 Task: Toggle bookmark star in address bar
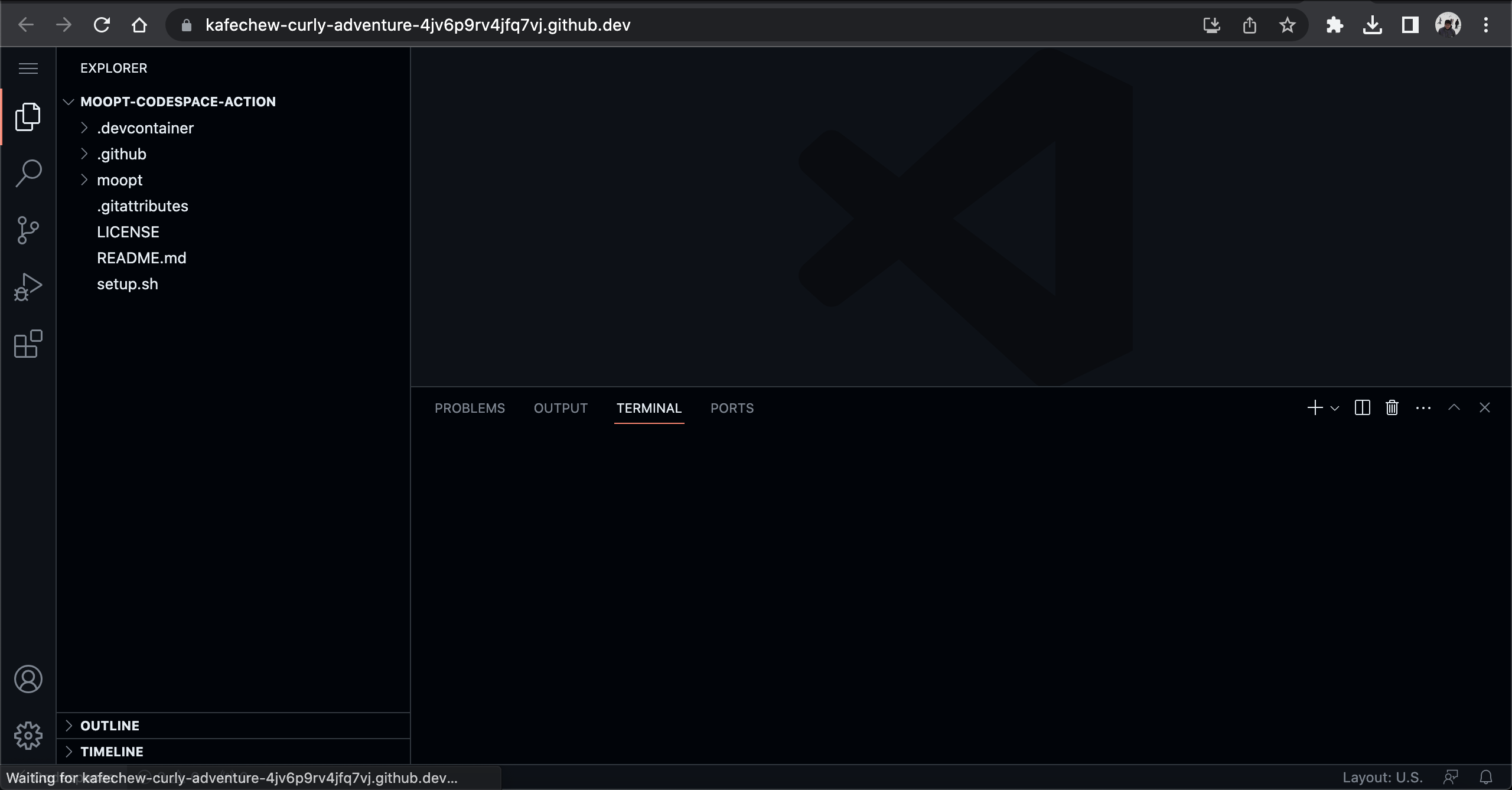click(1287, 24)
